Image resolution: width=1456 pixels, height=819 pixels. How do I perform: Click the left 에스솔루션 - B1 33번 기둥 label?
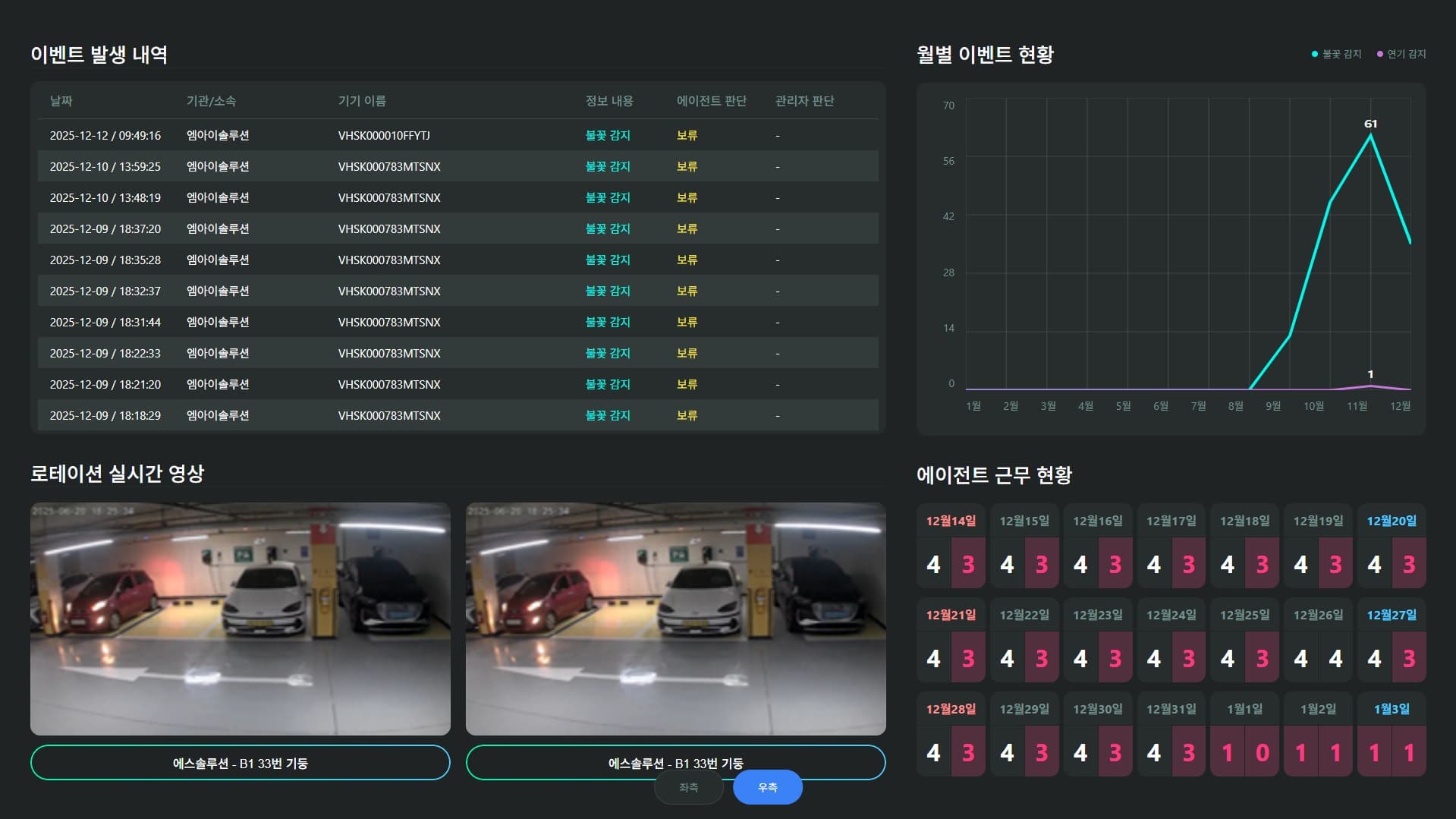[240, 762]
